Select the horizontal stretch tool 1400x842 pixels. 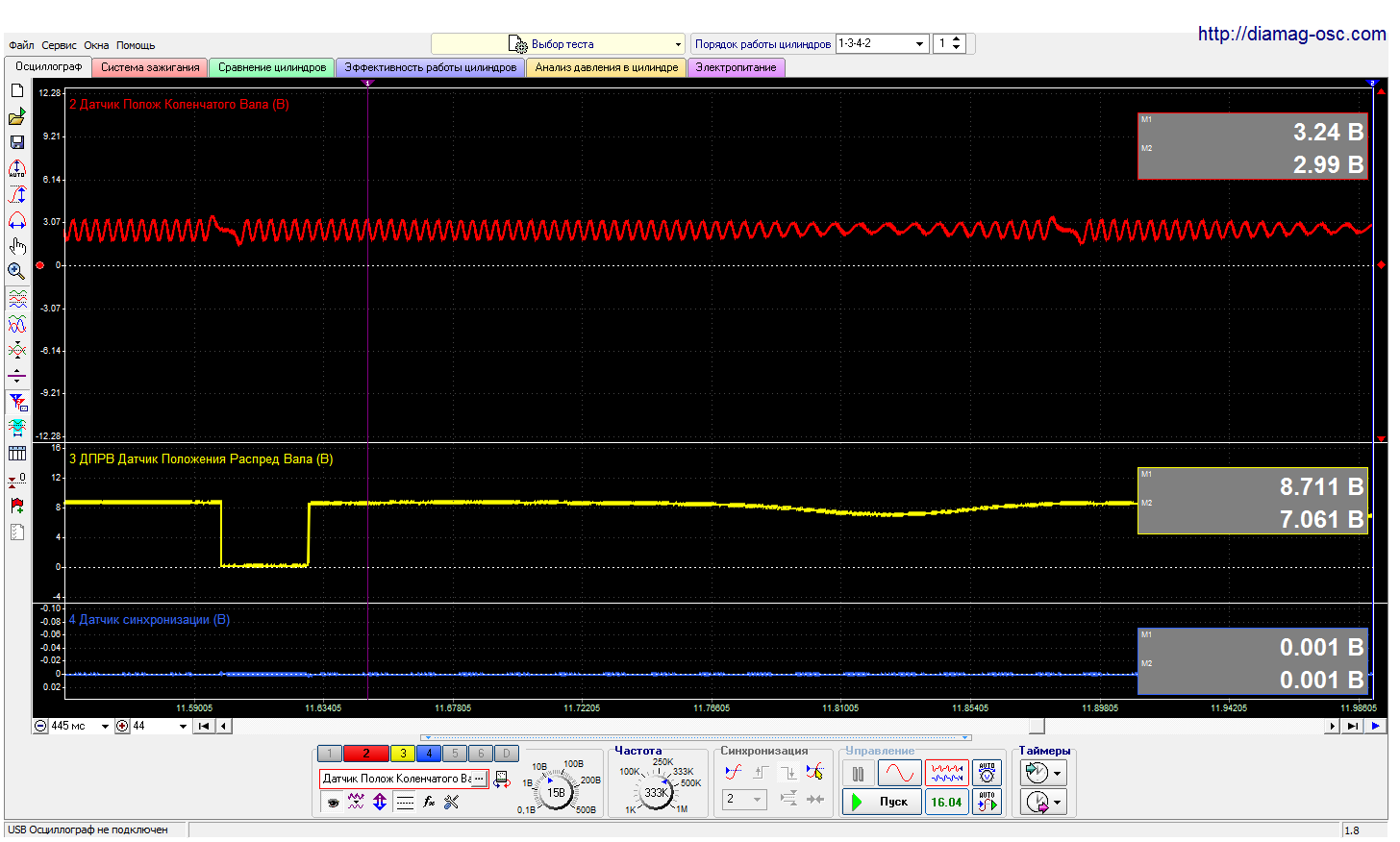pyautogui.click(x=17, y=220)
